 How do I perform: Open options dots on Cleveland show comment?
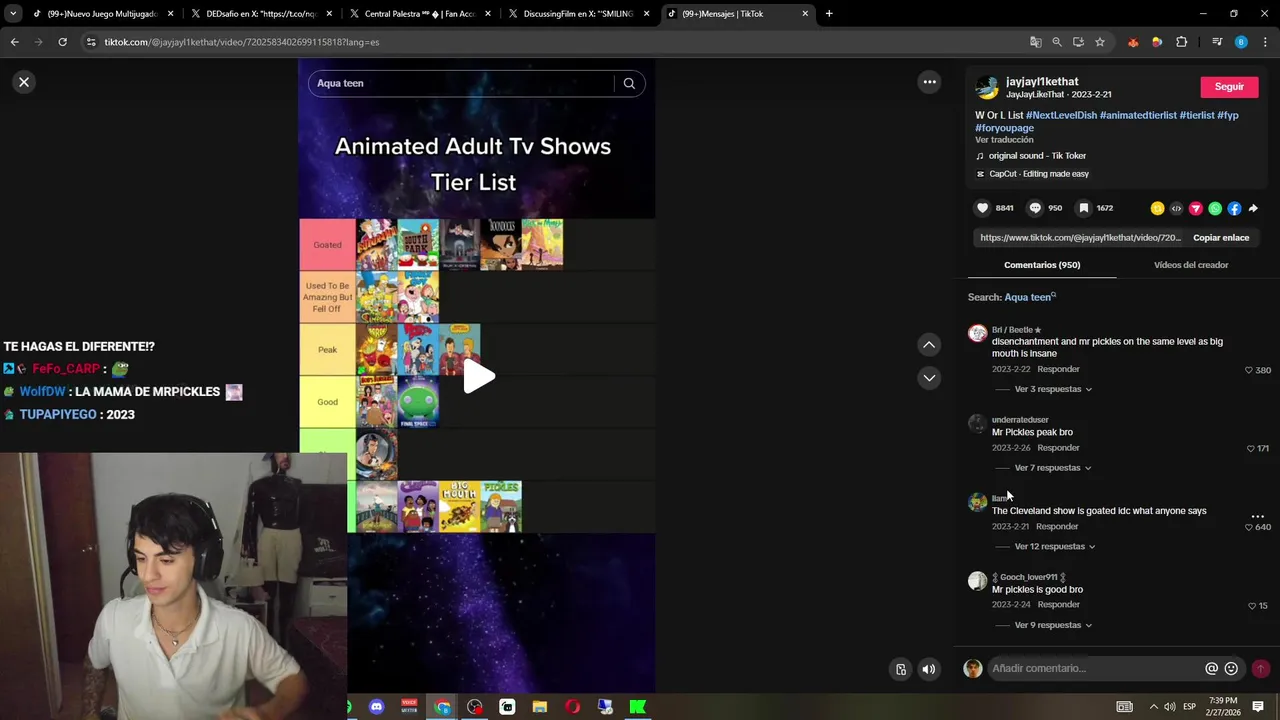[x=1257, y=517]
